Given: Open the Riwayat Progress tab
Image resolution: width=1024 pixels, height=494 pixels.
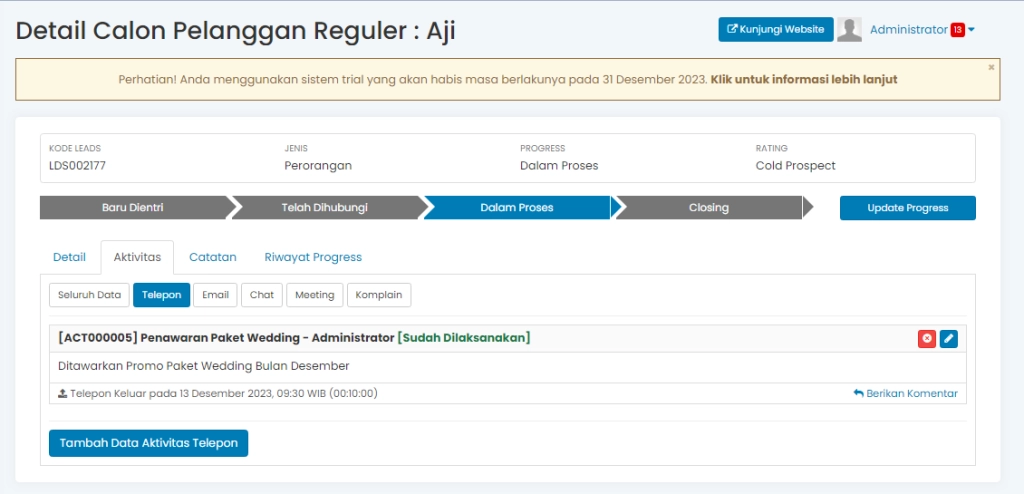Looking at the screenshot, I should pyautogui.click(x=313, y=257).
